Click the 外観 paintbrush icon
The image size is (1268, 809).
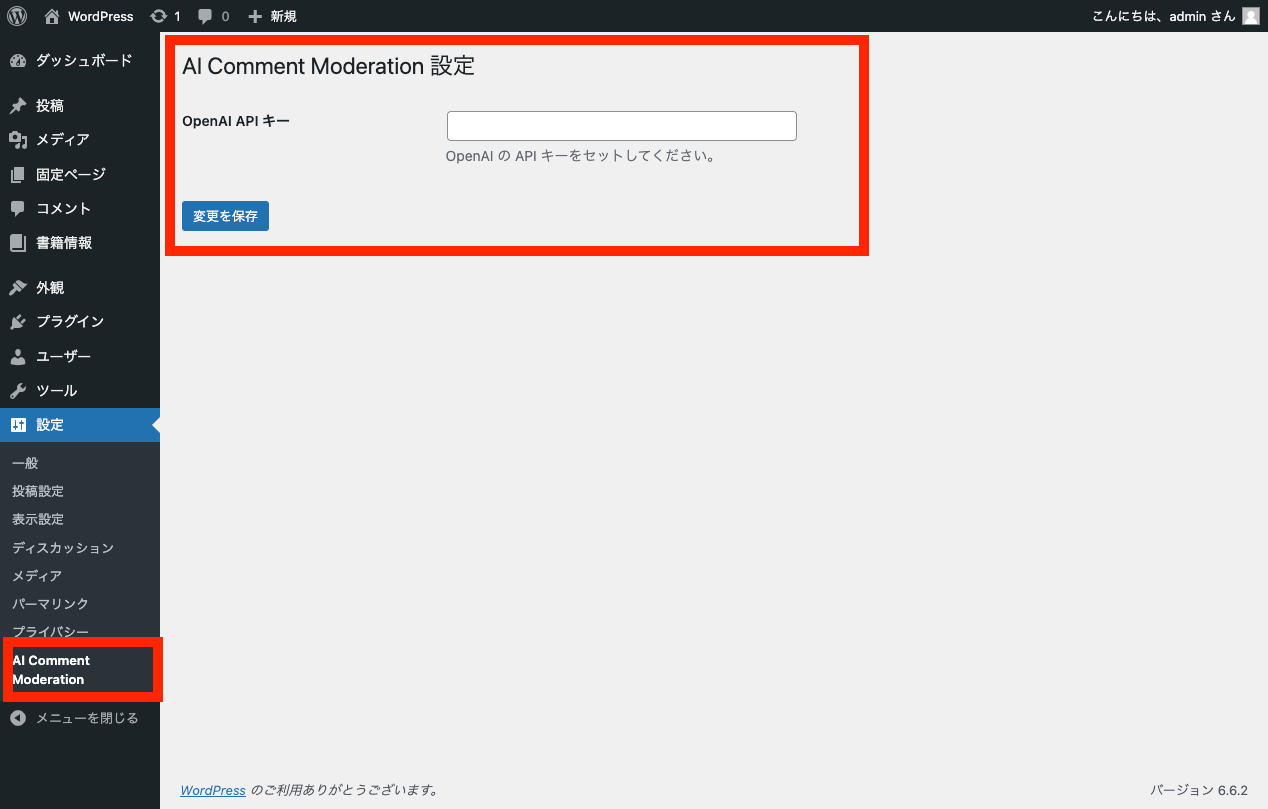(x=18, y=288)
